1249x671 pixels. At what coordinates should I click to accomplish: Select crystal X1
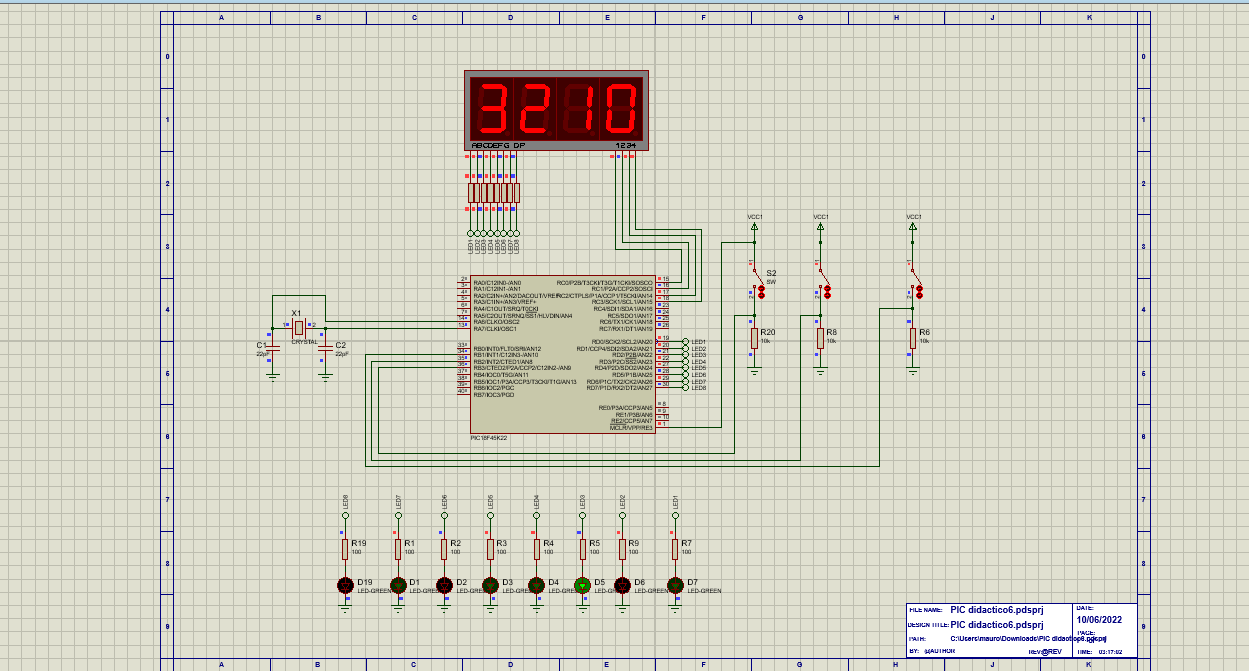[298, 326]
